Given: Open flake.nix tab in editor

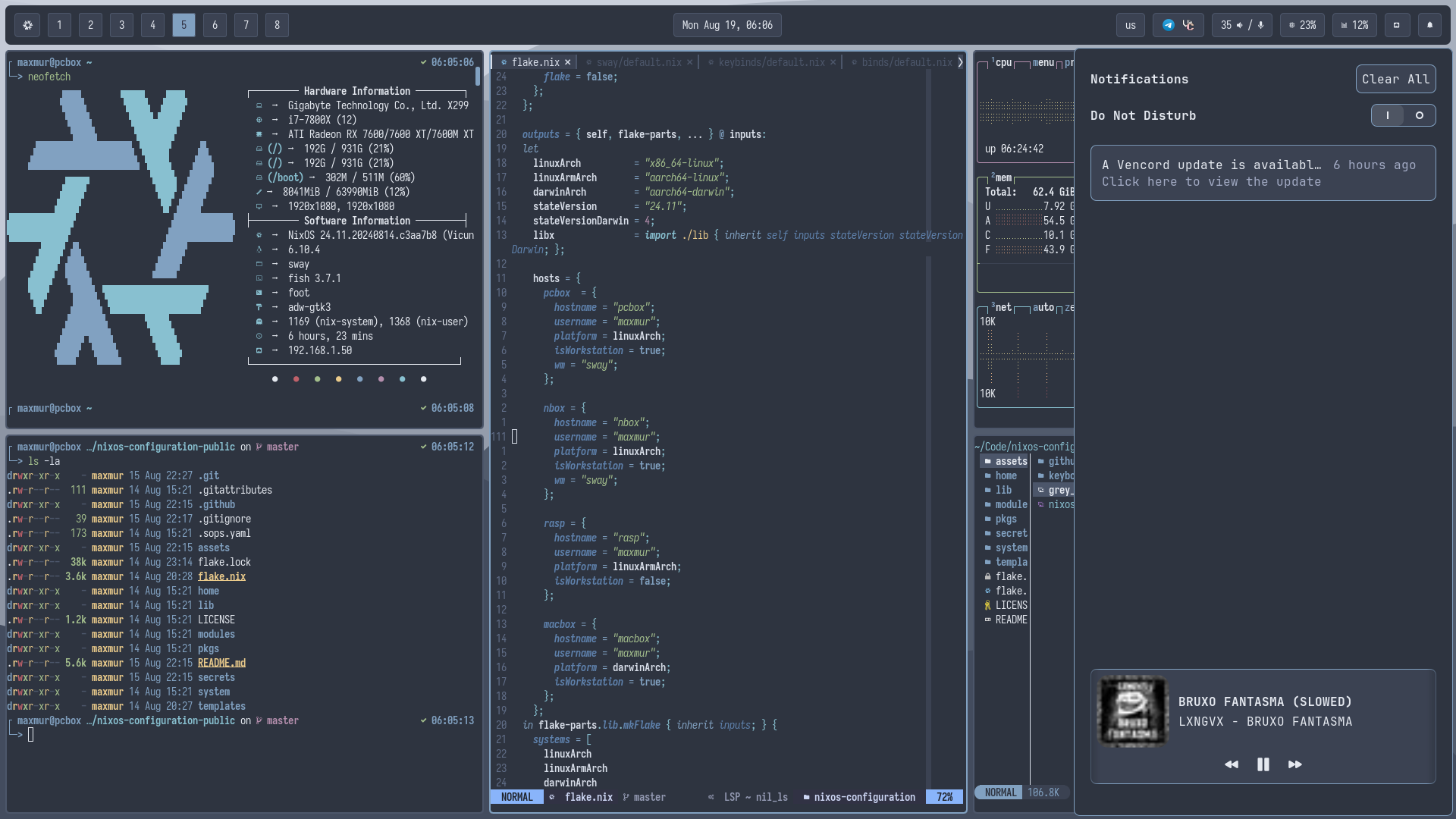Looking at the screenshot, I should (535, 62).
